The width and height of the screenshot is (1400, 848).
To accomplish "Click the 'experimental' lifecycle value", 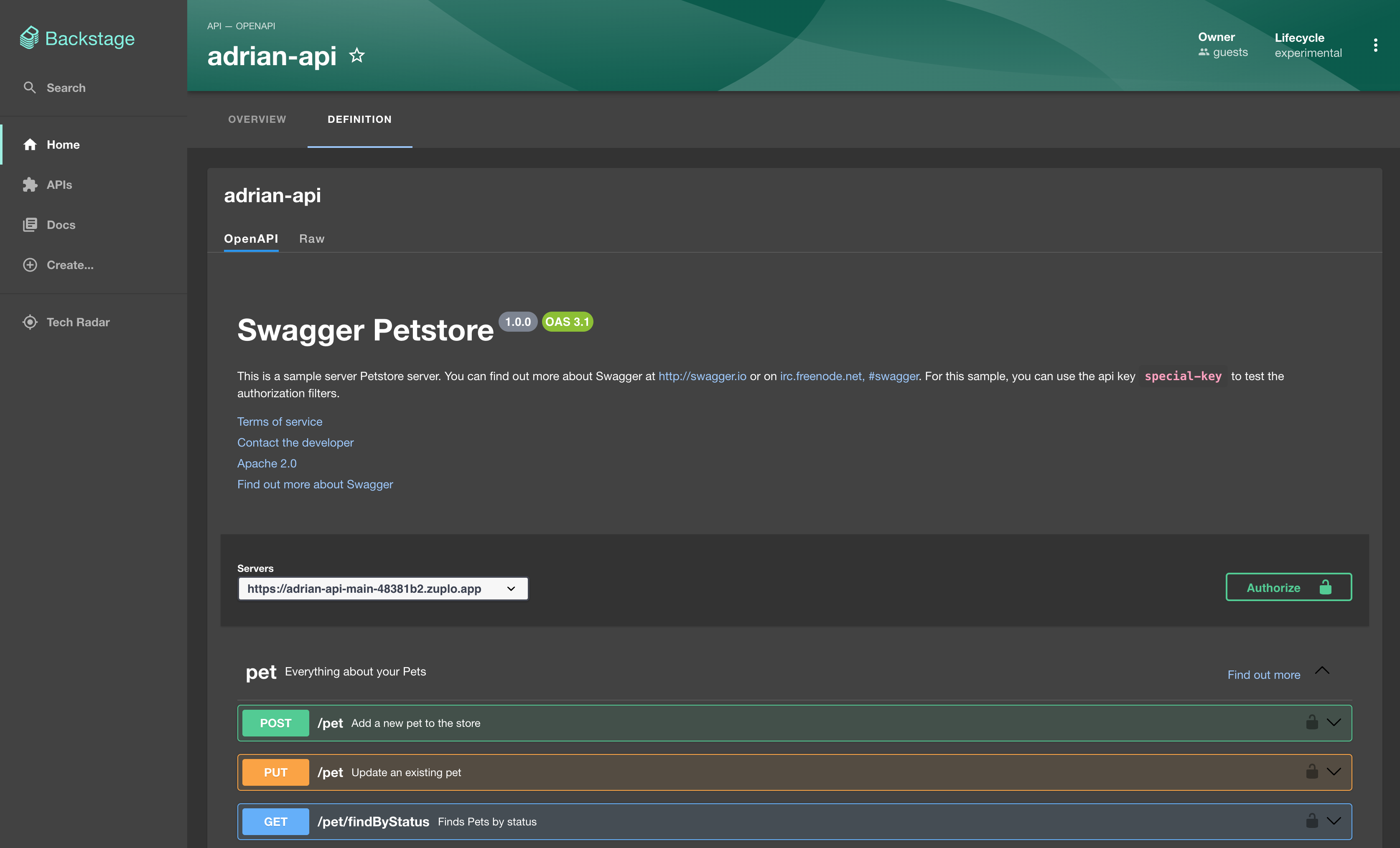I will click(1308, 53).
